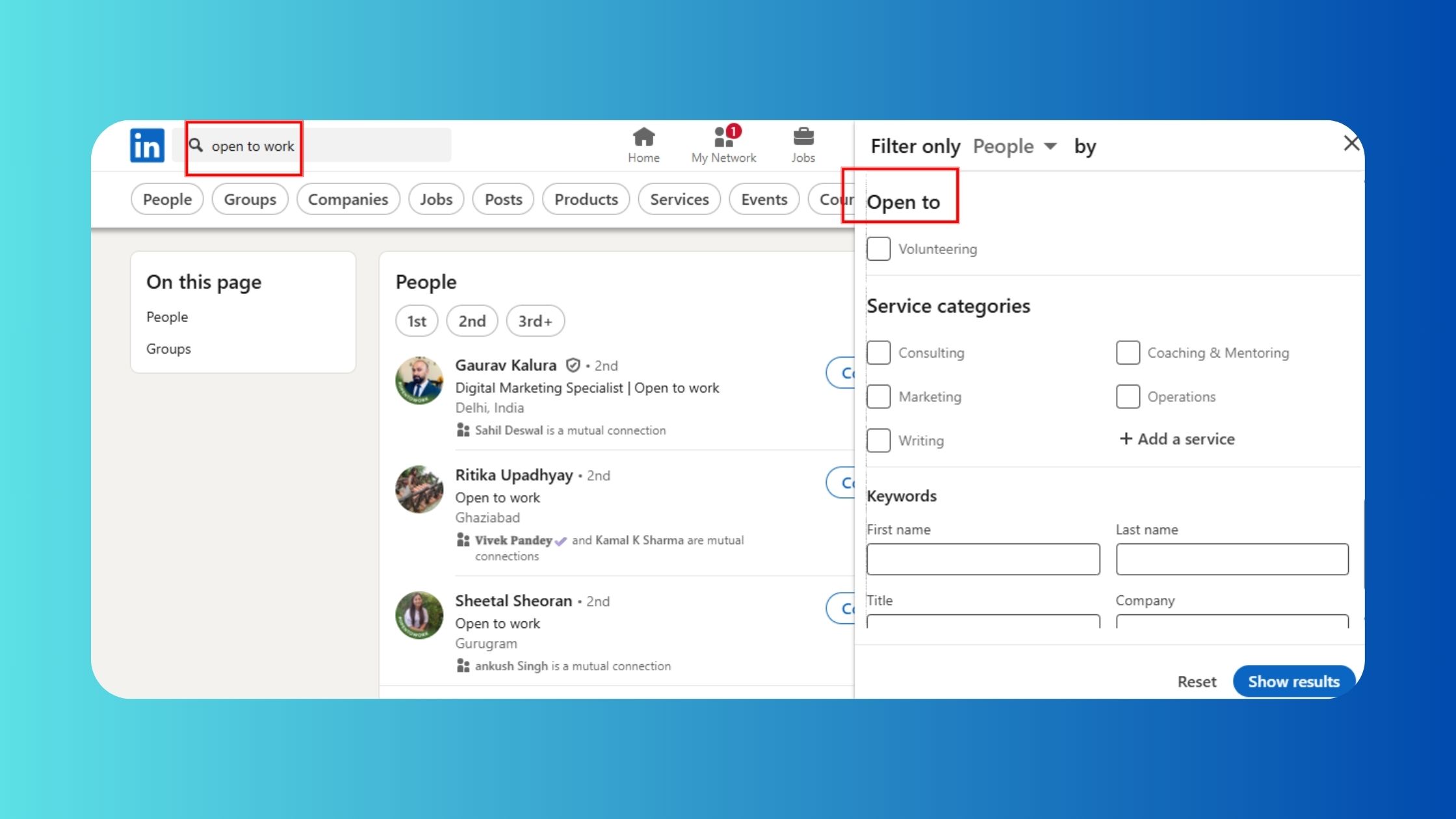Click Gaurav Kalura's verified shield icon
Screen dimensions: 1456x819
pyautogui.click(x=573, y=365)
